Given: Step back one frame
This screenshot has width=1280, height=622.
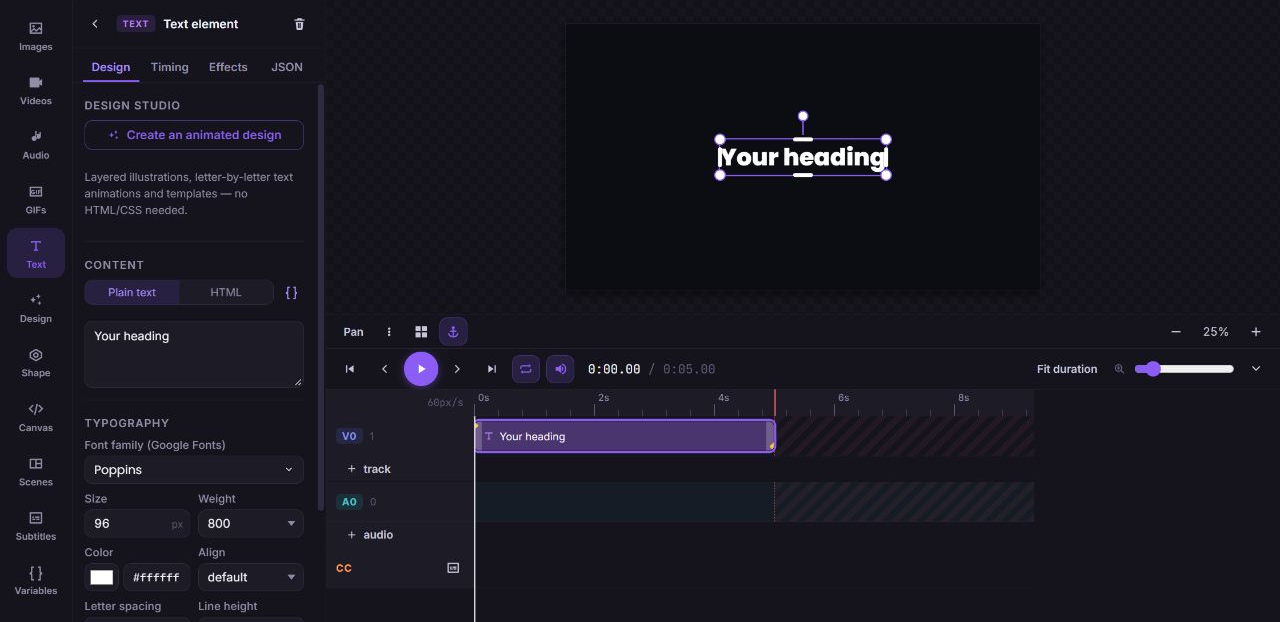Looking at the screenshot, I should (385, 369).
